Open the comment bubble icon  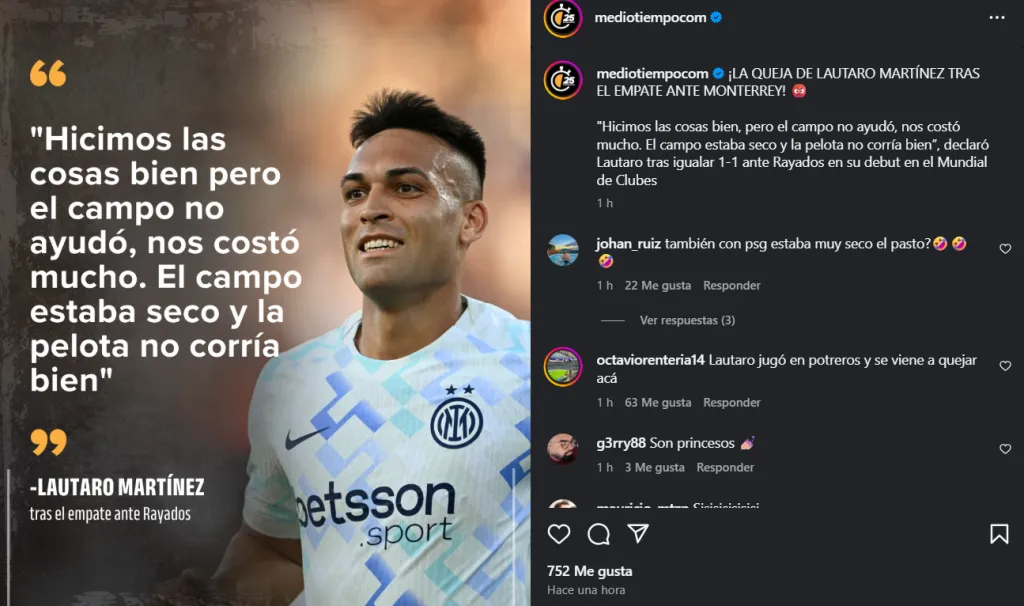pos(598,534)
